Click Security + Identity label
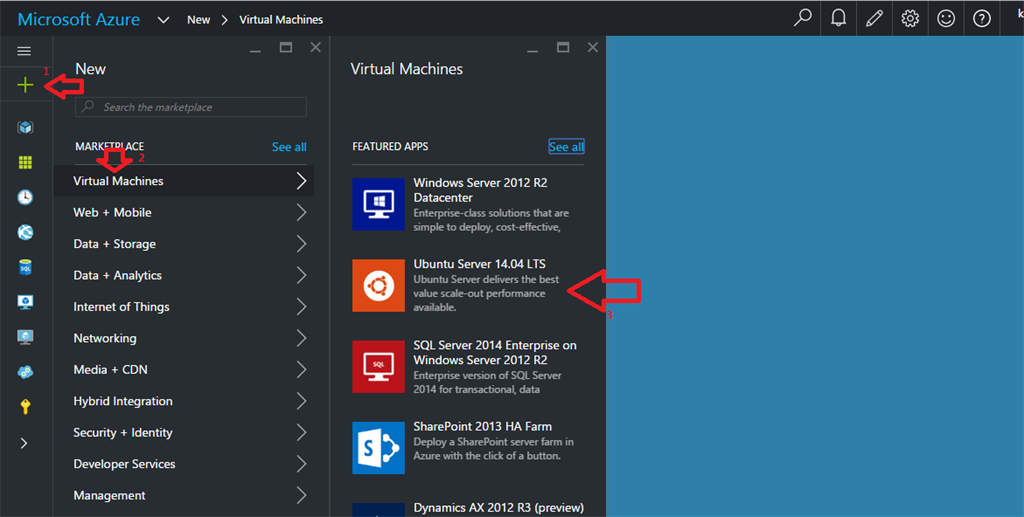The height and width of the screenshot is (517, 1024). click(x=123, y=432)
